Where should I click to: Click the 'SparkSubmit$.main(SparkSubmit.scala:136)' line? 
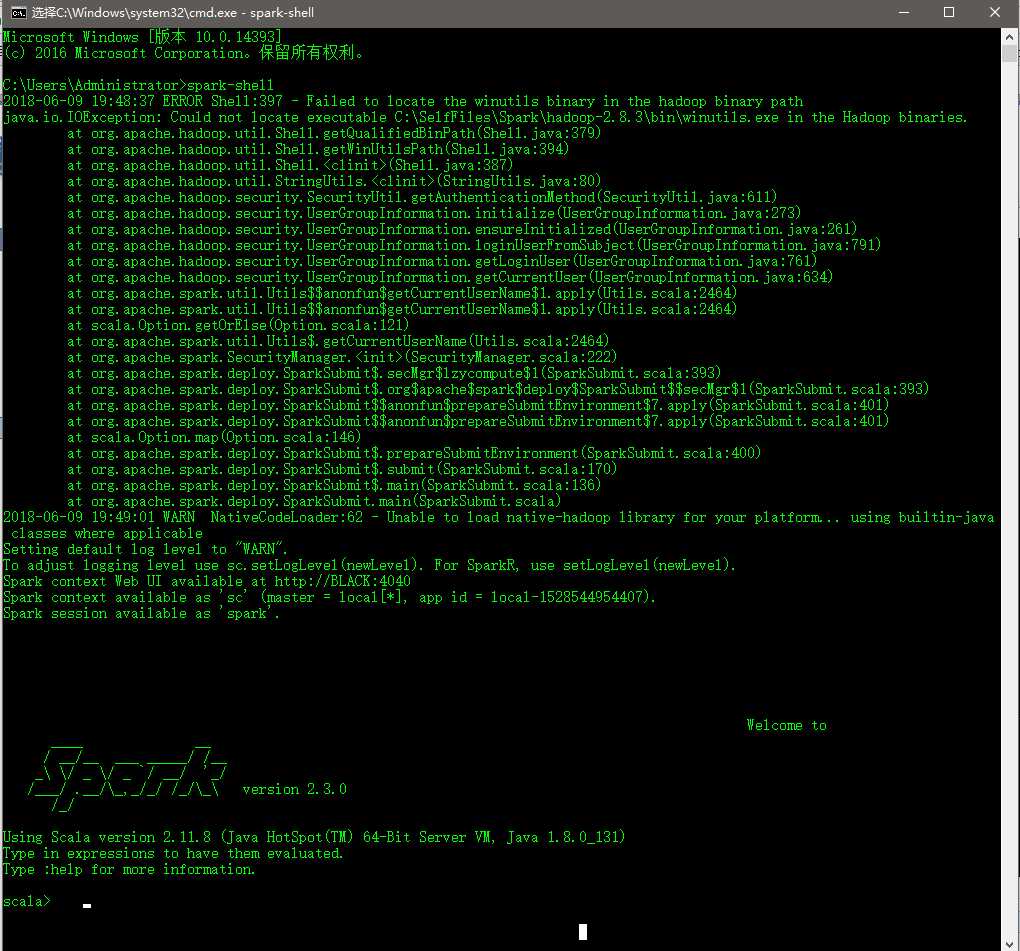click(334, 485)
